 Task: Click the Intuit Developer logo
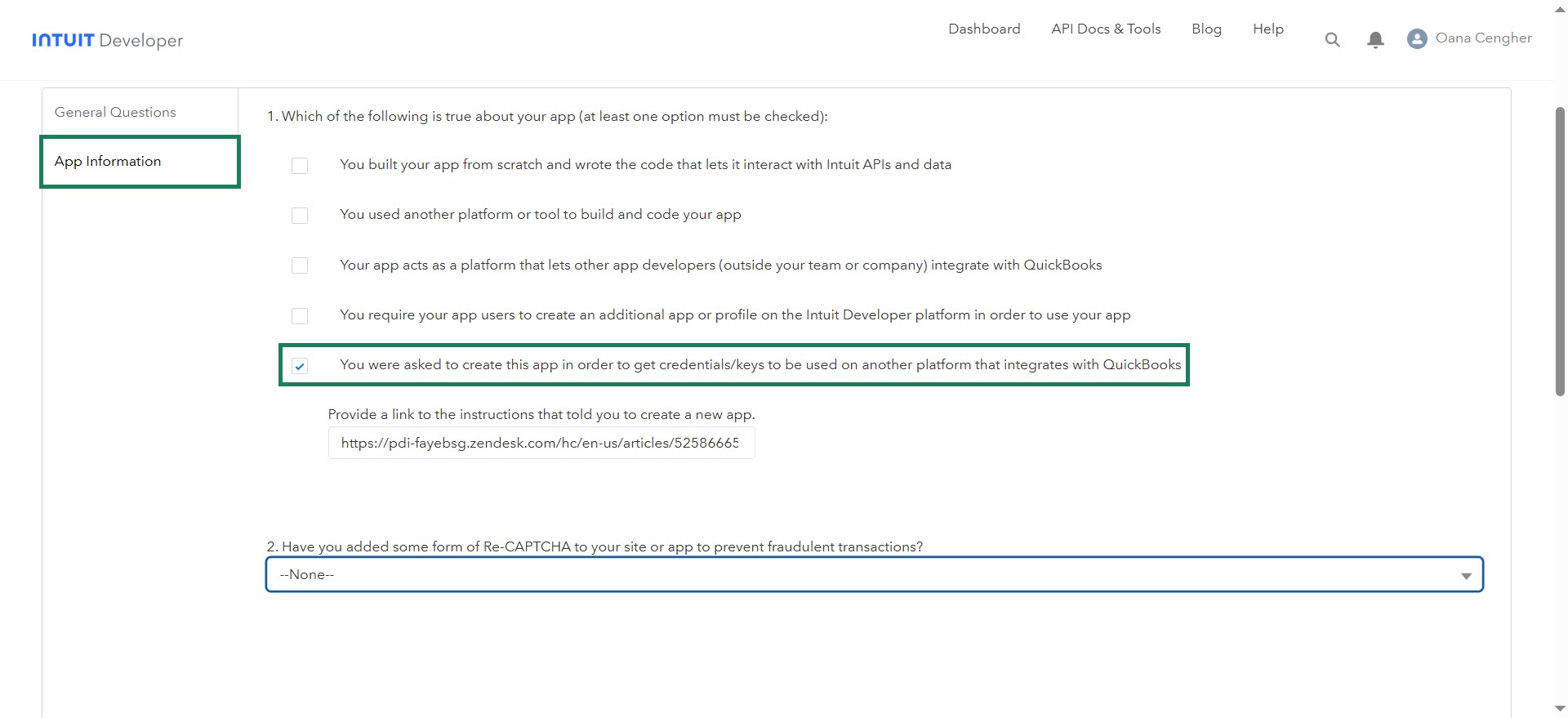107,40
